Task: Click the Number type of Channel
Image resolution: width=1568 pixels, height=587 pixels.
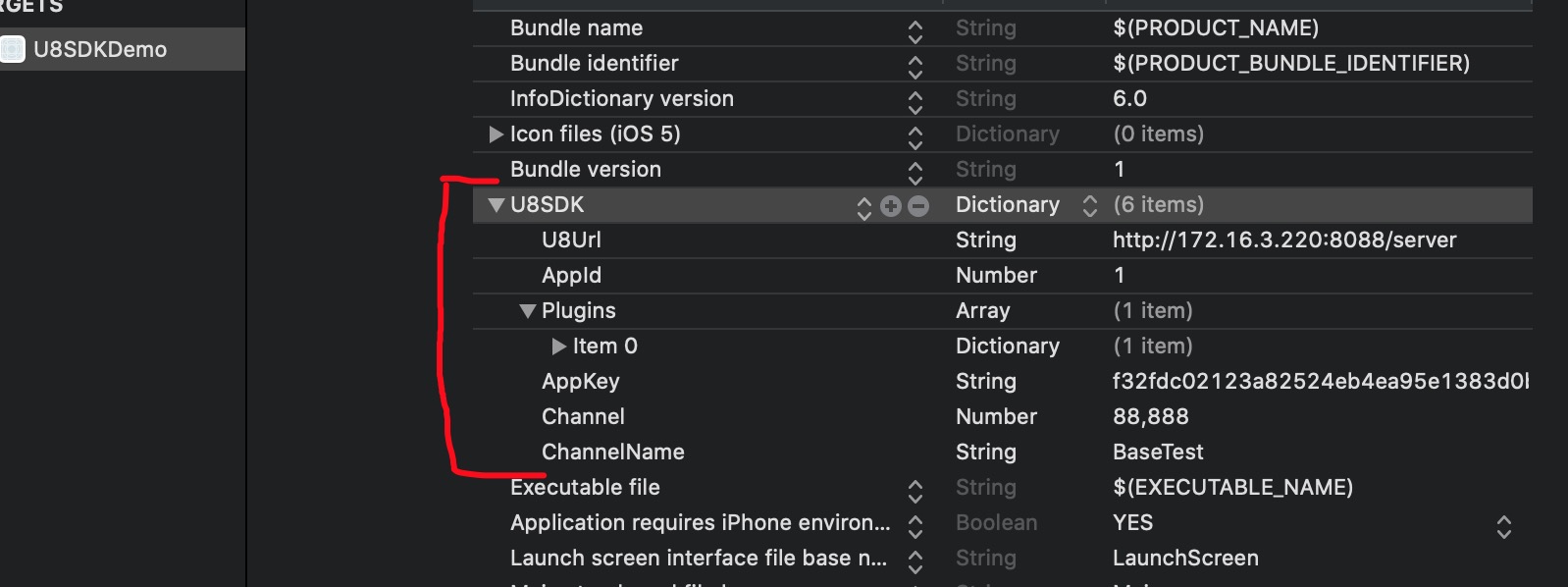Action: click(996, 417)
